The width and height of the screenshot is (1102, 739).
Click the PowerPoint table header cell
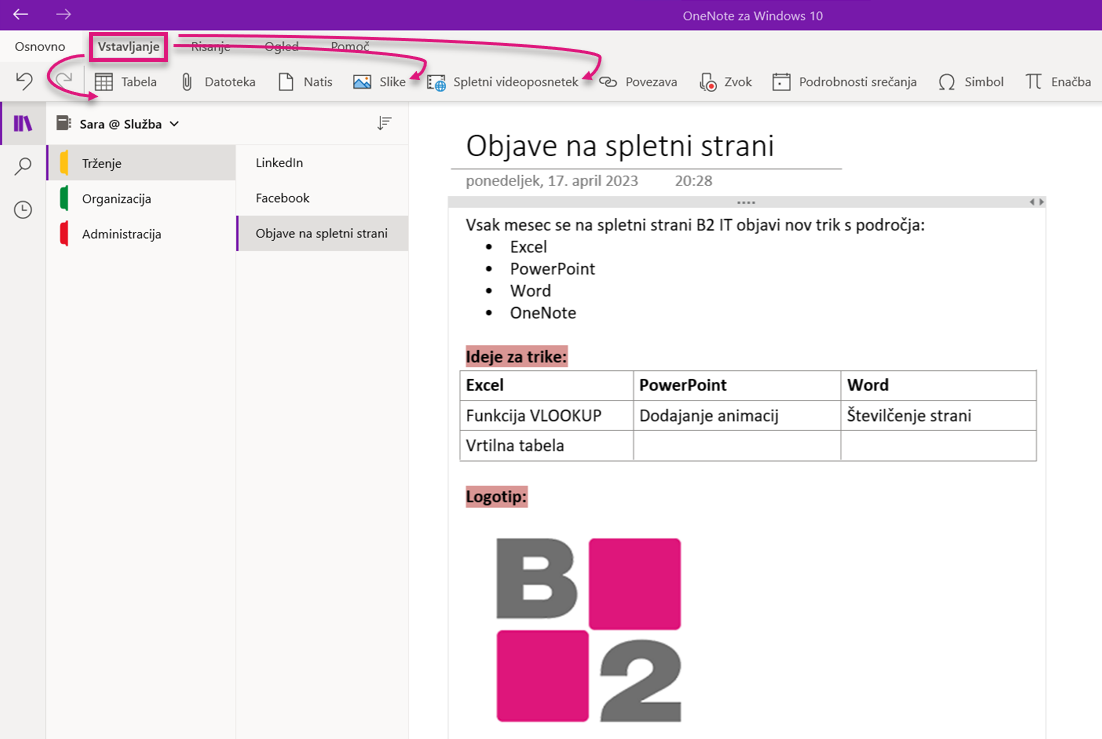pos(737,385)
